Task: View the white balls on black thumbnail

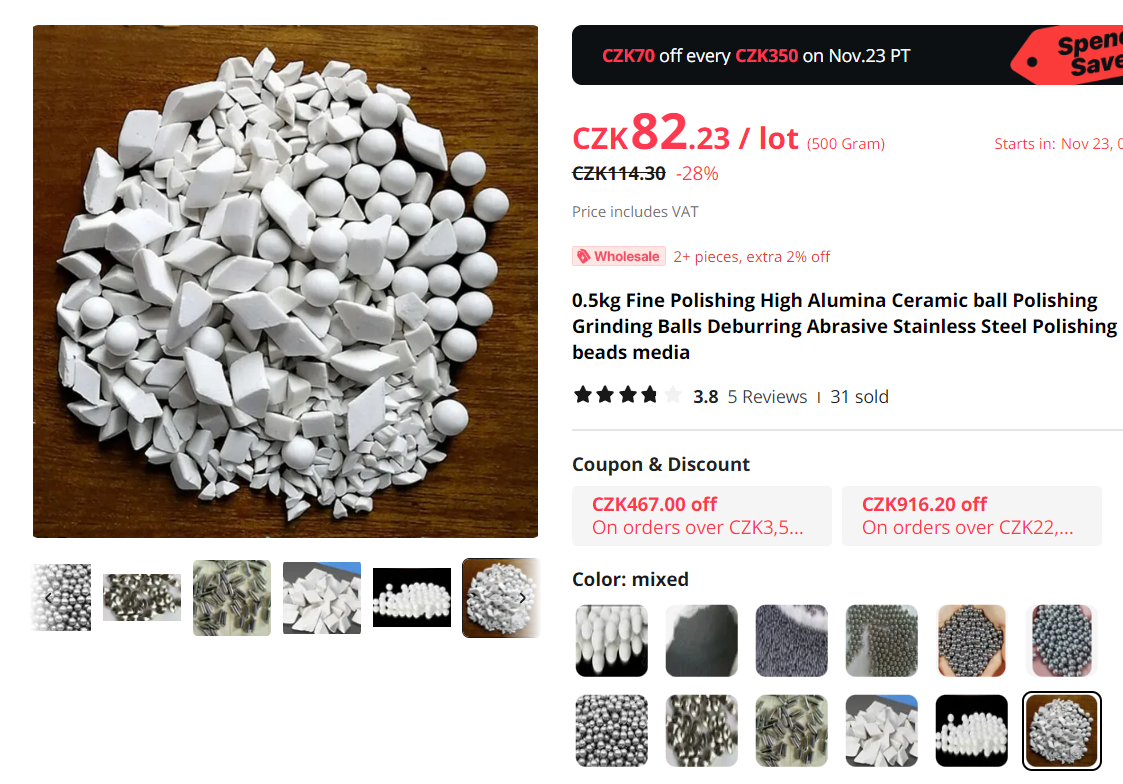Action: tap(412, 598)
